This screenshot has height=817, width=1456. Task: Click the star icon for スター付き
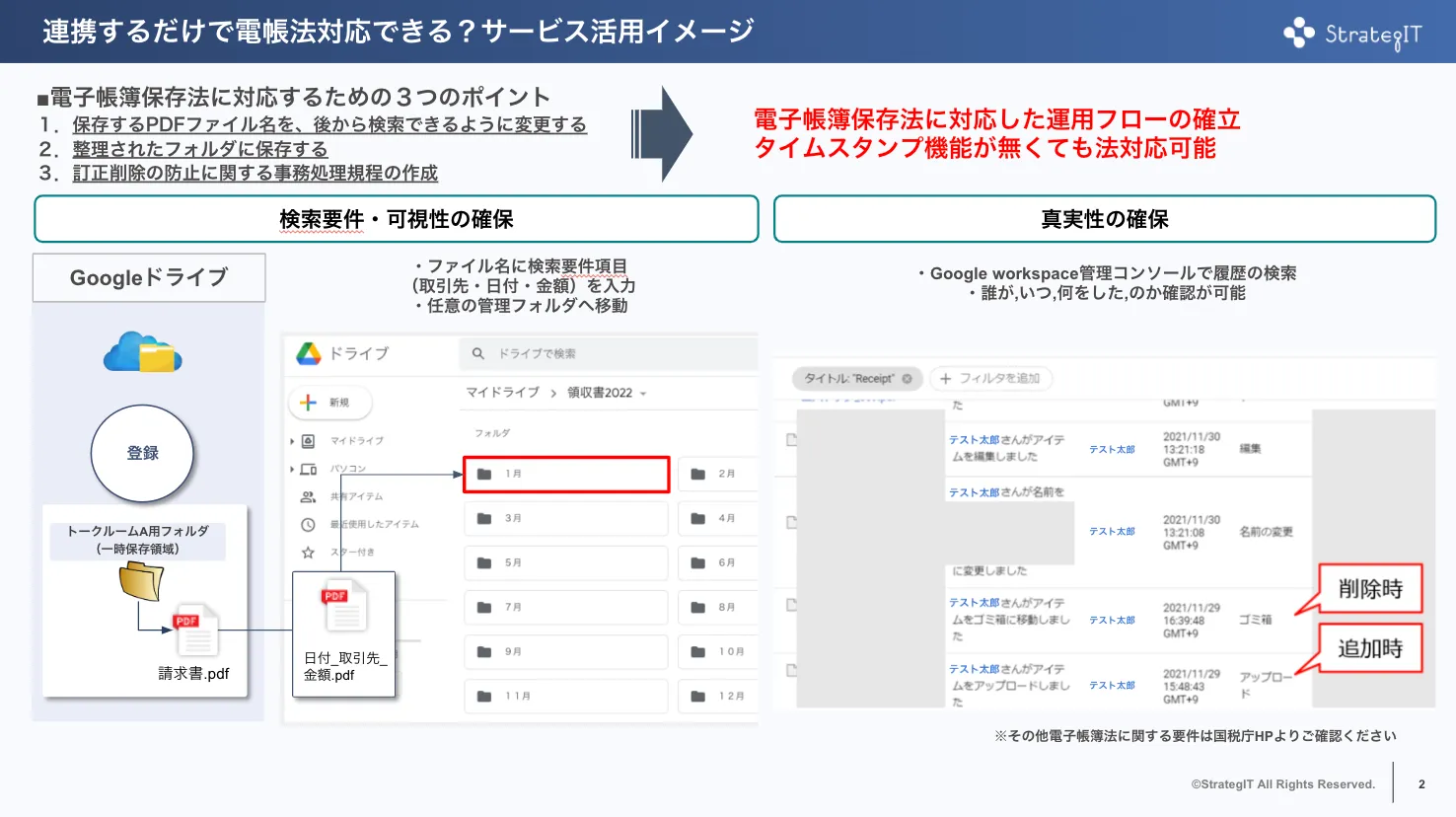click(308, 552)
